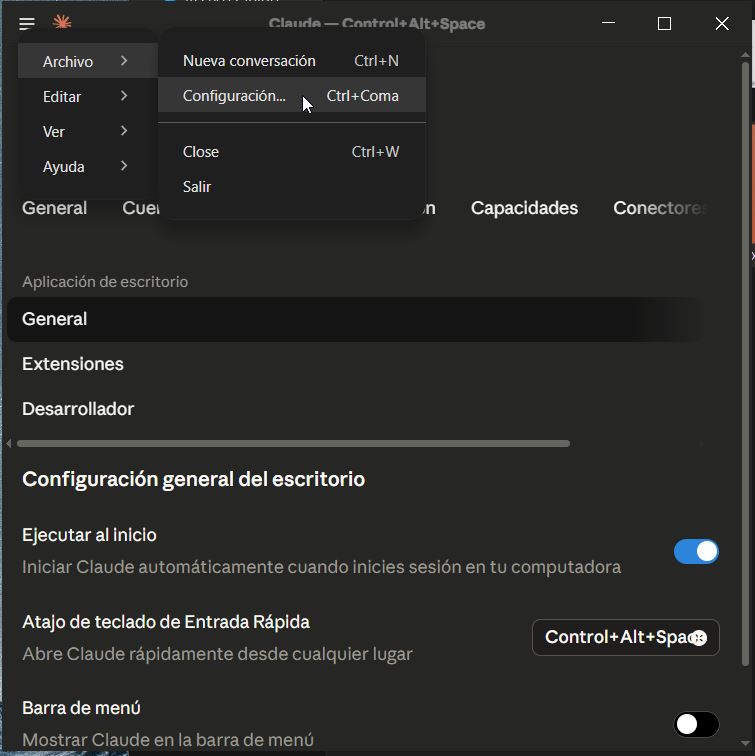Click the Ejecutar al inicio label
The height and width of the screenshot is (756, 755).
point(89,535)
